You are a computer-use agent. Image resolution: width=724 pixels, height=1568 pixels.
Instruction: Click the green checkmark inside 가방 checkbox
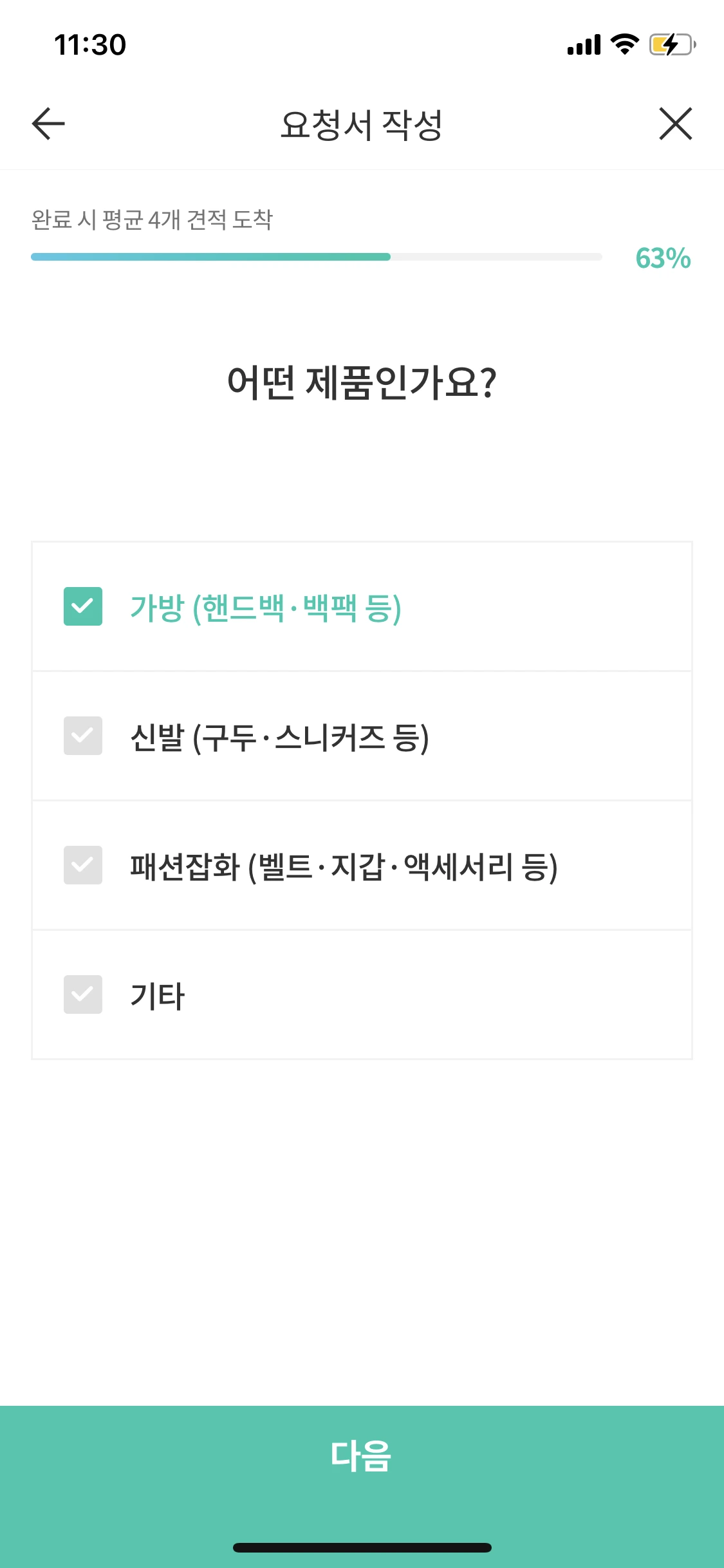(83, 606)
